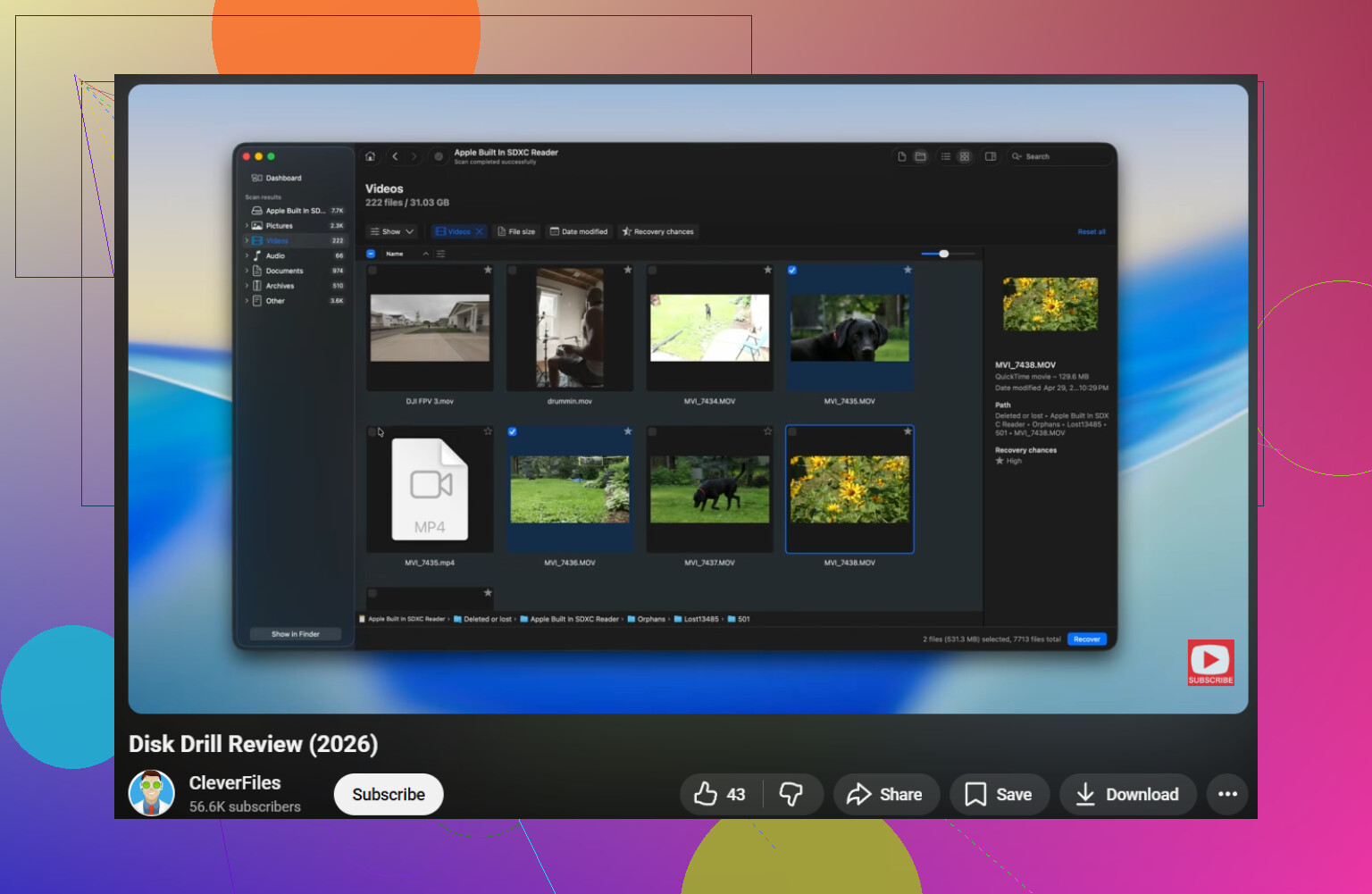The width and height of the screenshot is (1372, 894).
Task: Check the DJI FPV 3.mov checkbox
Action: (x=372, y=270)
